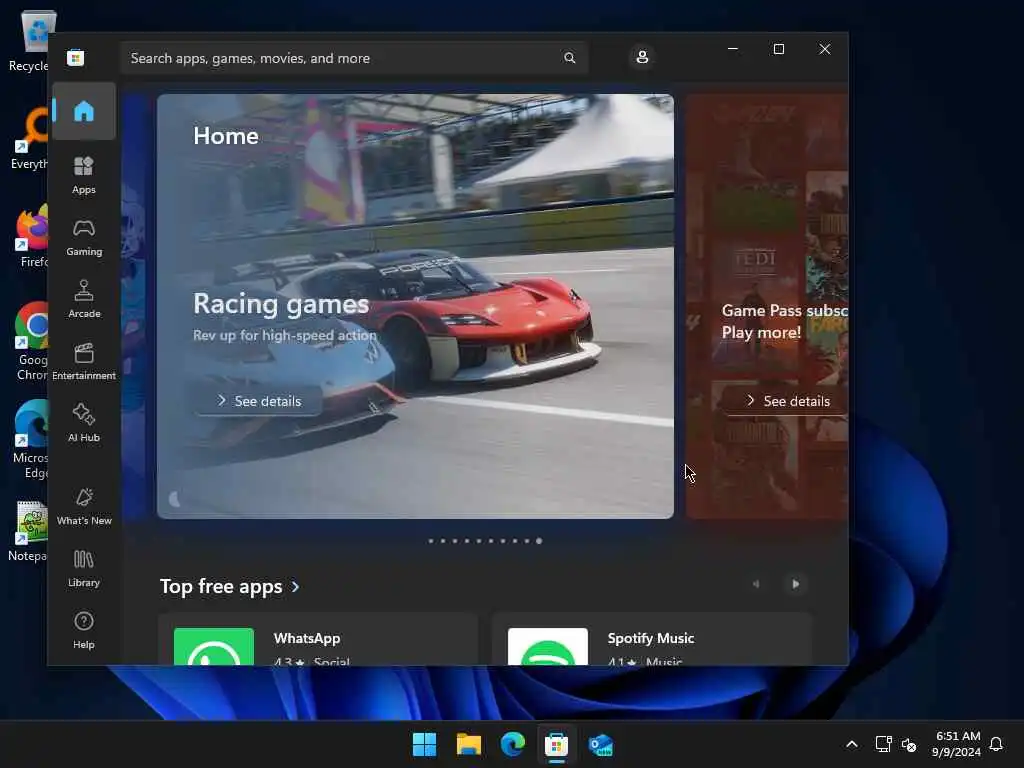Click the Top free apps heading
Screen dimensions: 1024x768
pyautogui.click(x=221, y=586)
